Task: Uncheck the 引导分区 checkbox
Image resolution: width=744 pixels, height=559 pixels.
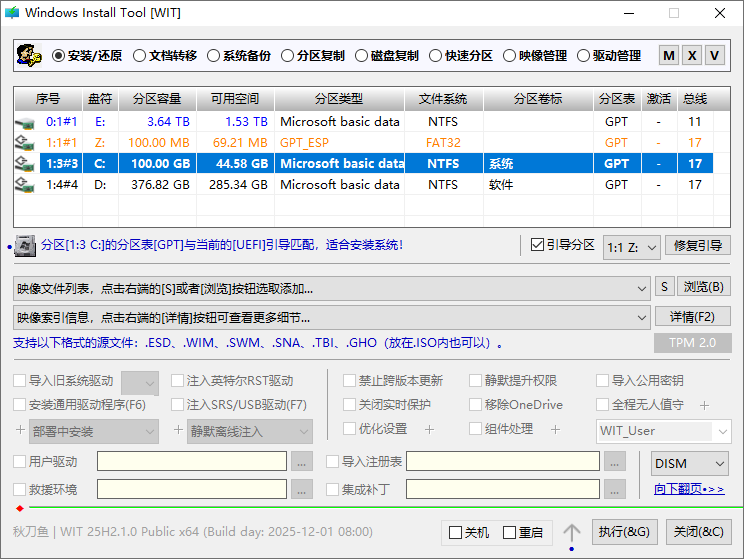Action: coord(537,245)
